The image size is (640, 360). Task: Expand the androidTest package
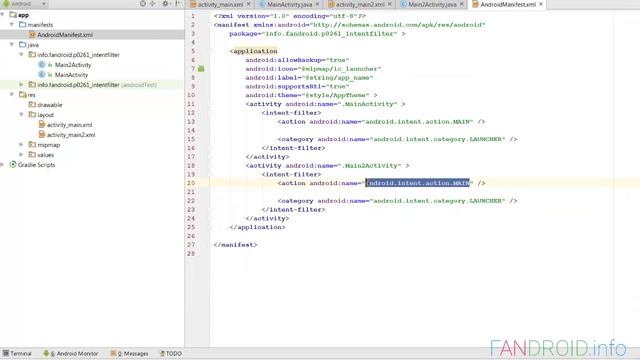click(22, 84)
